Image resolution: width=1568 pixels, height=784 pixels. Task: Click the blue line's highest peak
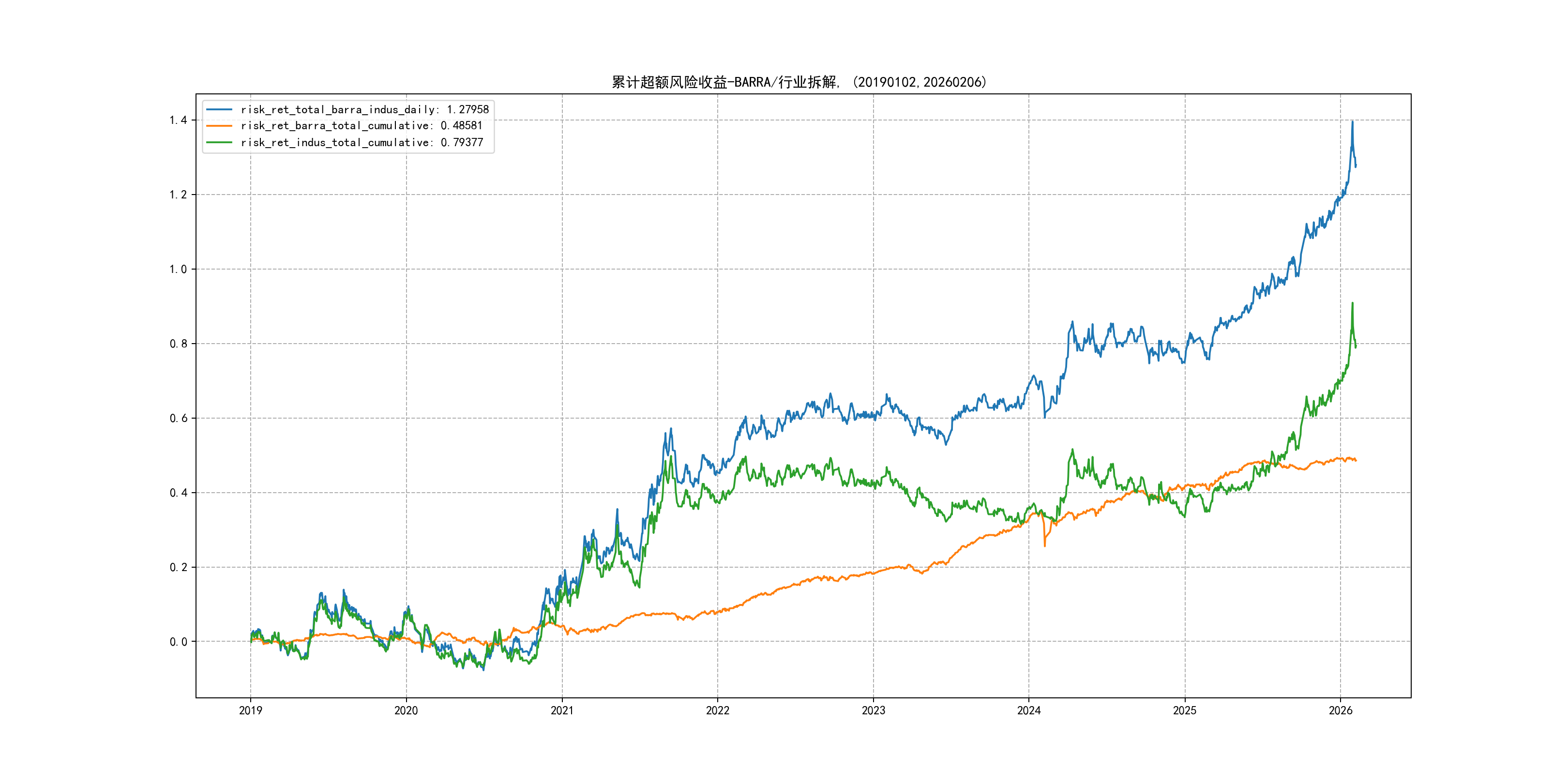pos(1353,122)
